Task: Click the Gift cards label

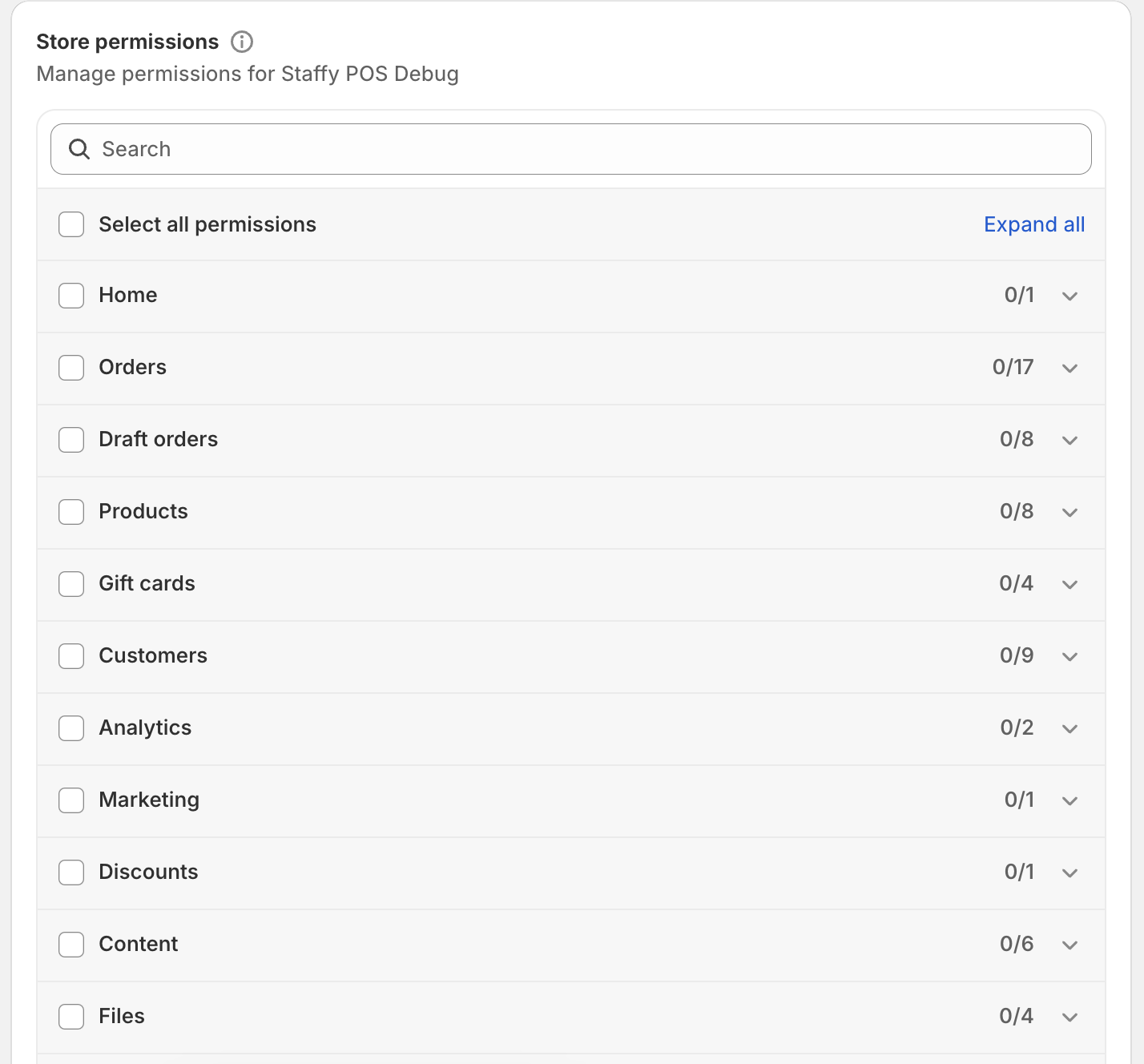Action: (147, 583)
